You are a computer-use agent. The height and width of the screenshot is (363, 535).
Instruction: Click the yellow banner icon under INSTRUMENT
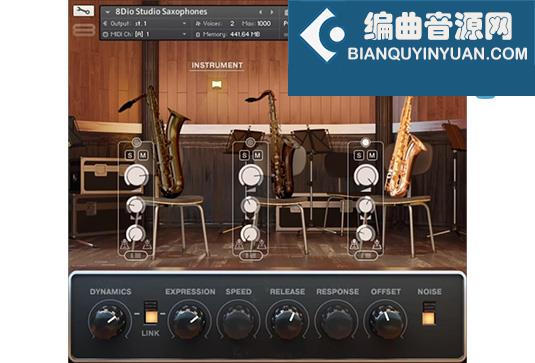click(217, 84)
